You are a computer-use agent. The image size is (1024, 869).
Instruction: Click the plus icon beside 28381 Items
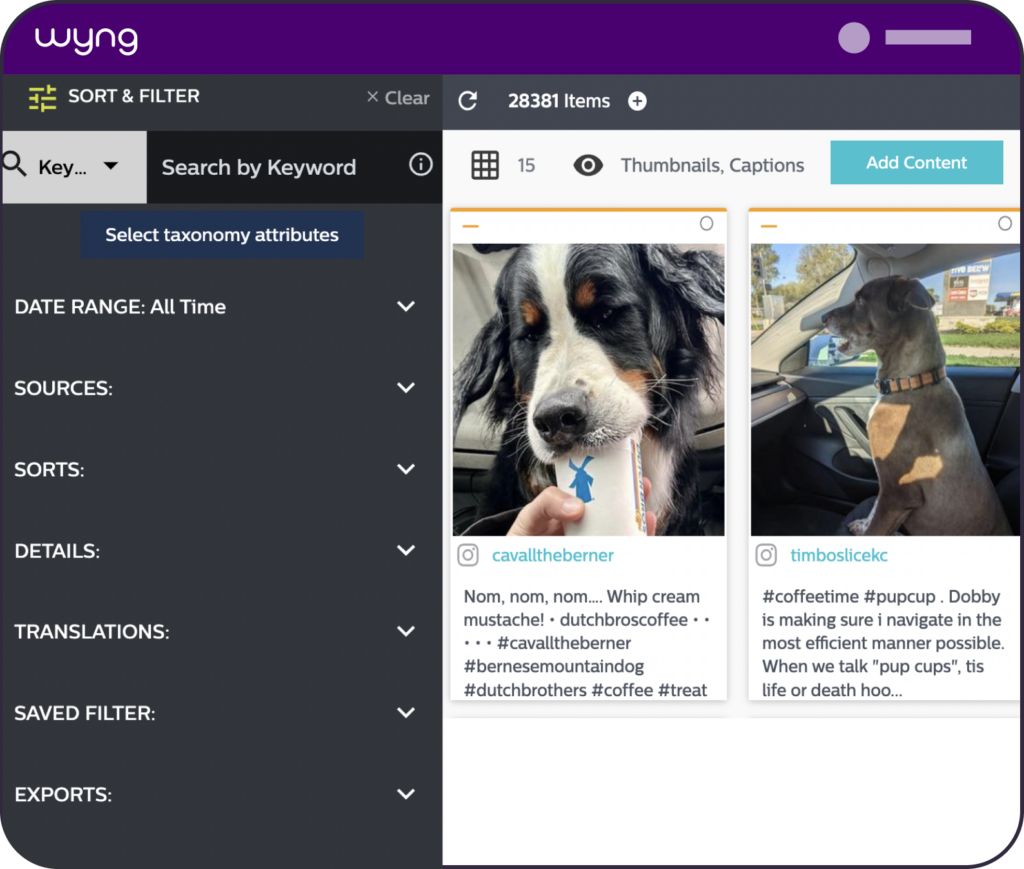[637, 101]
